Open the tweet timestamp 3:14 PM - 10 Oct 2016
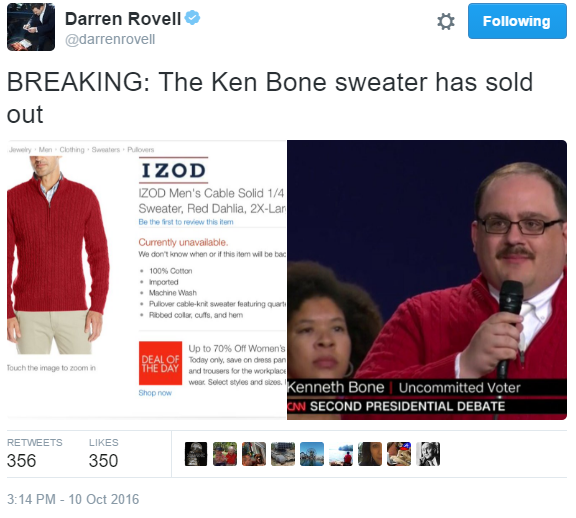 [x=73, y=499]
